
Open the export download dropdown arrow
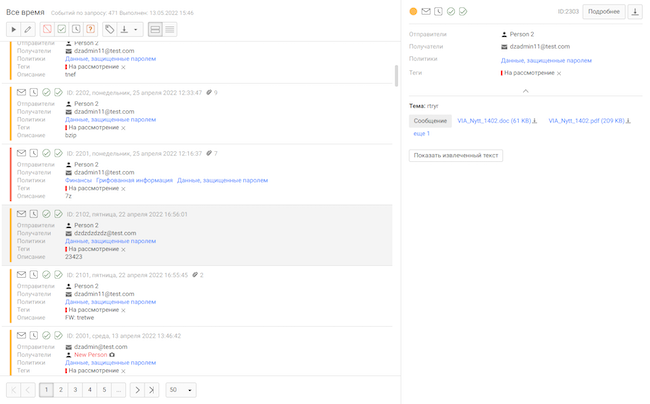coord(136,30)
